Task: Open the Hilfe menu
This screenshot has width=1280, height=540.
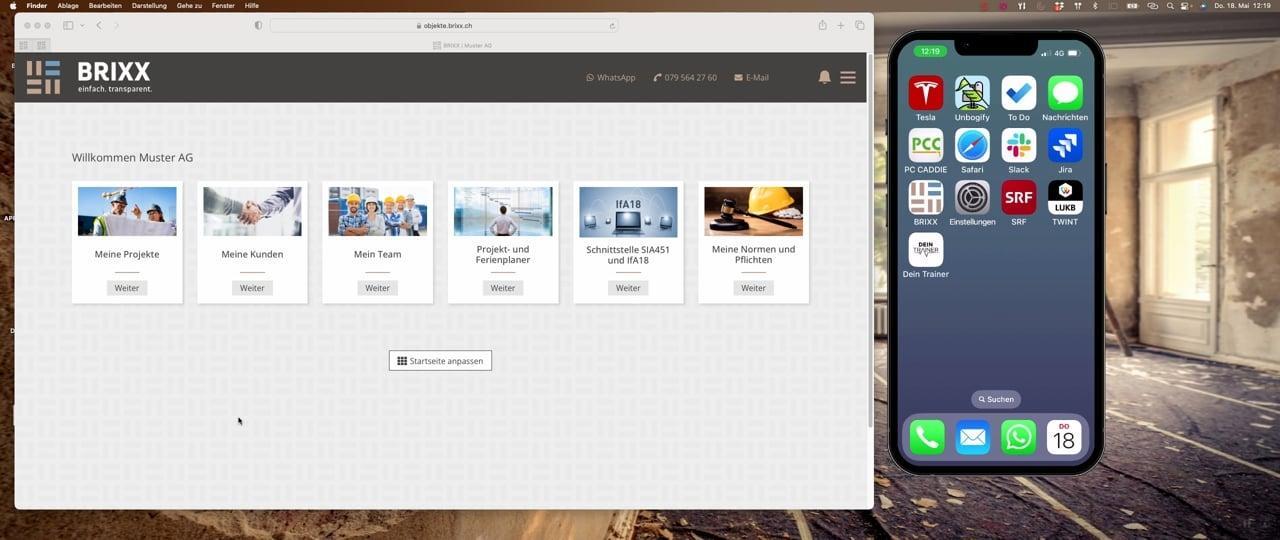Action: pos(252,5)
